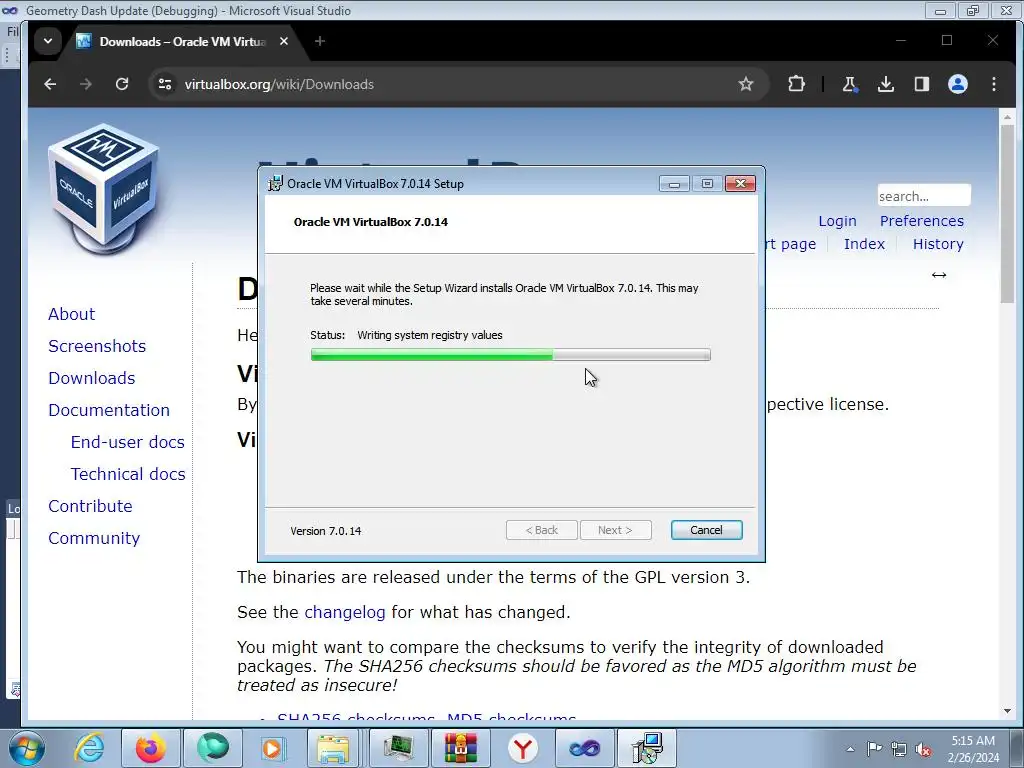Show hidden tray icons arrow
The image size is (1024, 768).
click(x=850, y=749)
